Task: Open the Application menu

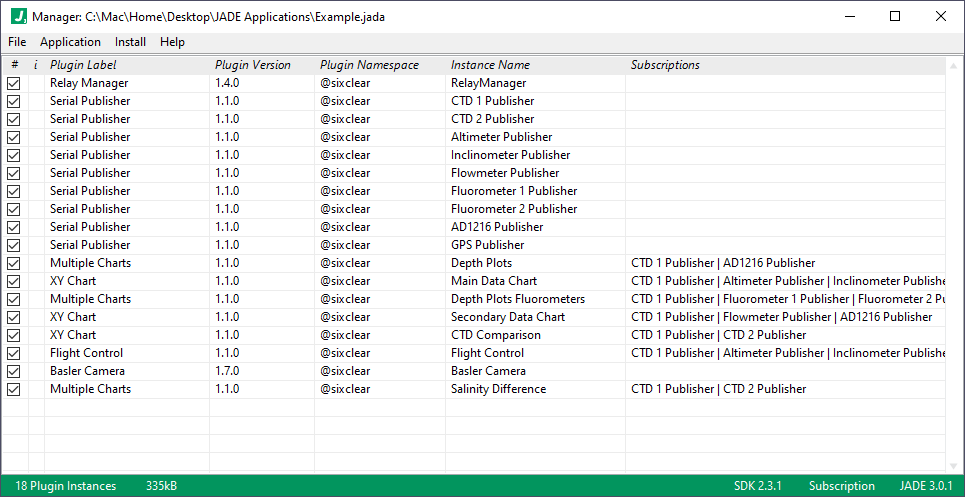Action: (x=70, y=42)
